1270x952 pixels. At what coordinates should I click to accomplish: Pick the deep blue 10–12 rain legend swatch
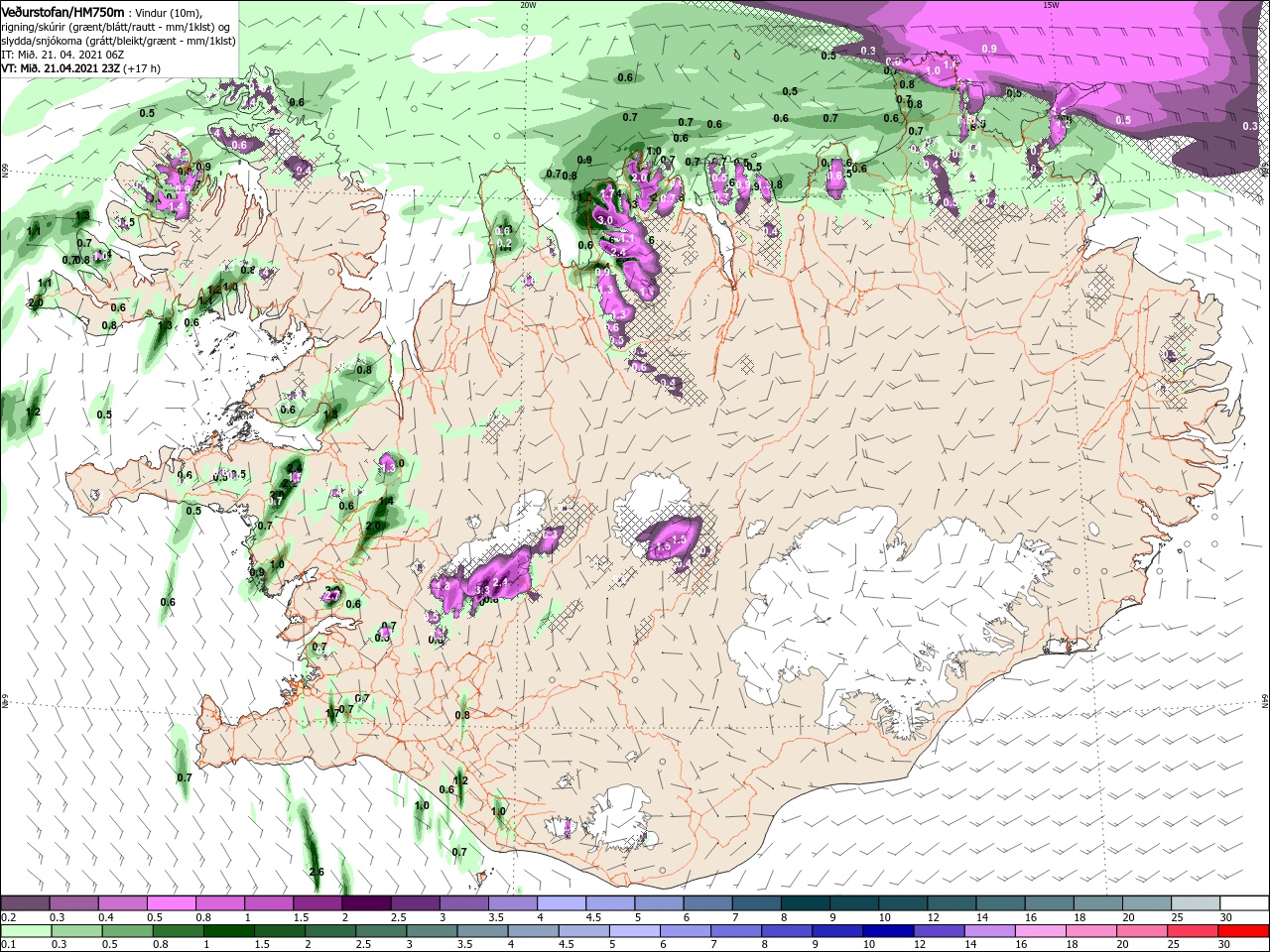(x=887, y=931)
